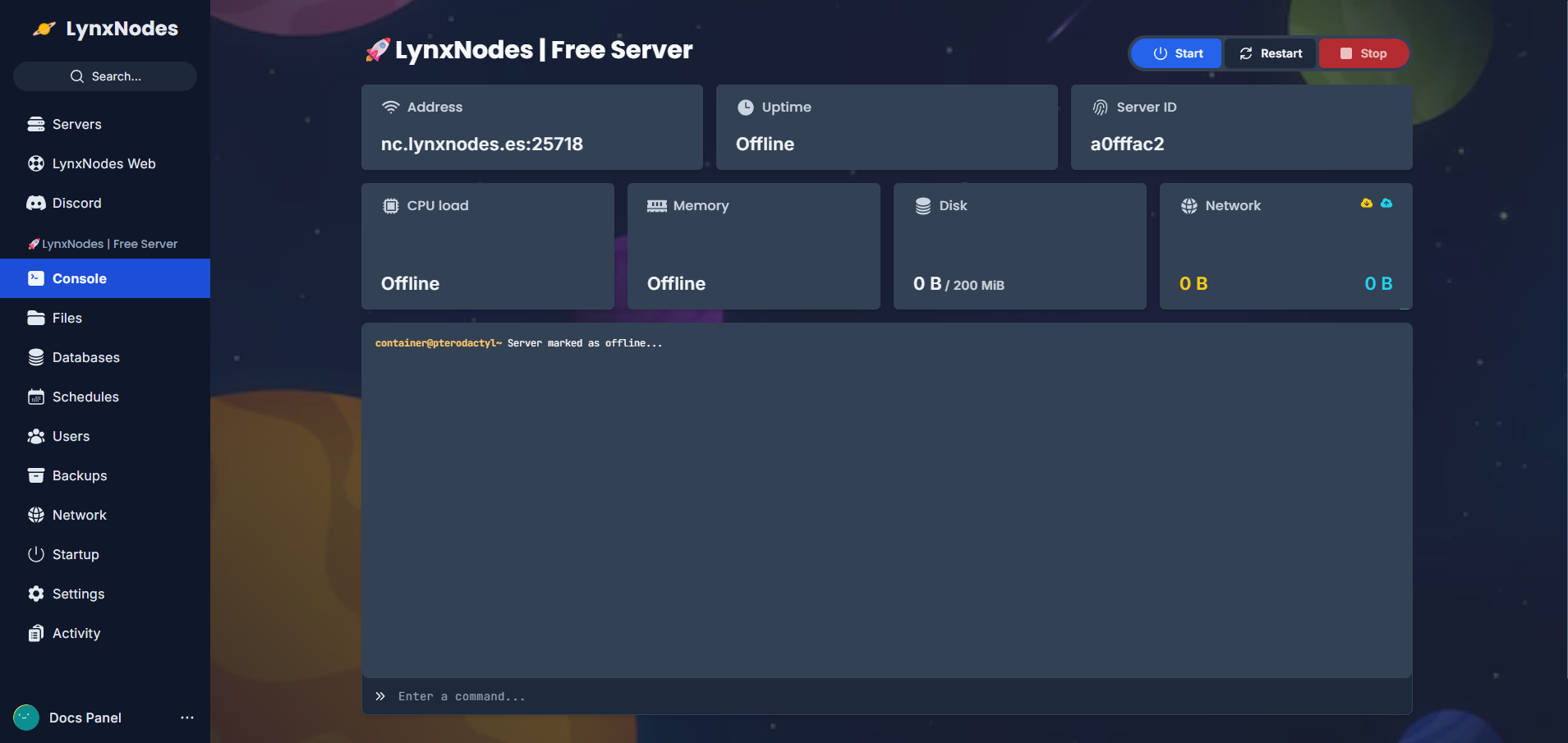
Task: Click the wifi icon beside Address
Action: (391, 107)
